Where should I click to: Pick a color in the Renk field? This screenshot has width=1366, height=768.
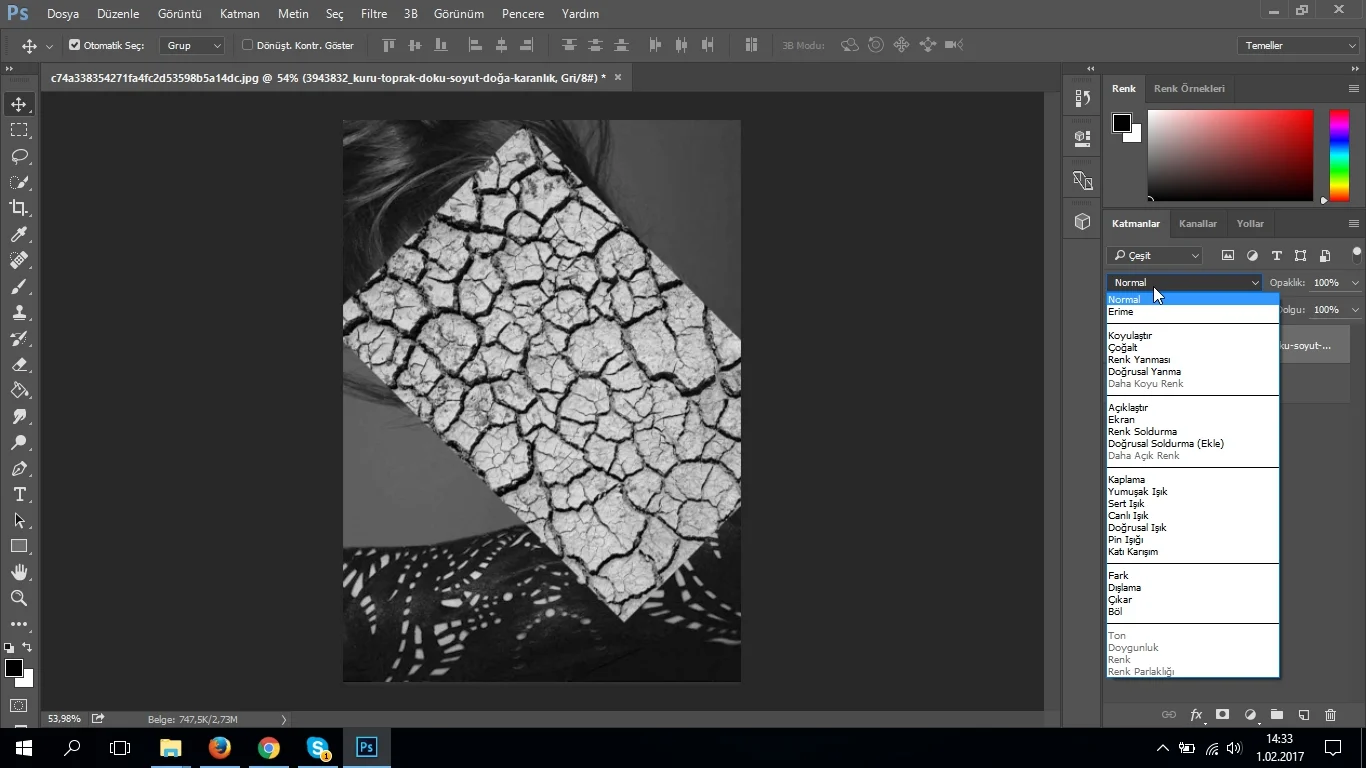click(x=1230, y=155)
